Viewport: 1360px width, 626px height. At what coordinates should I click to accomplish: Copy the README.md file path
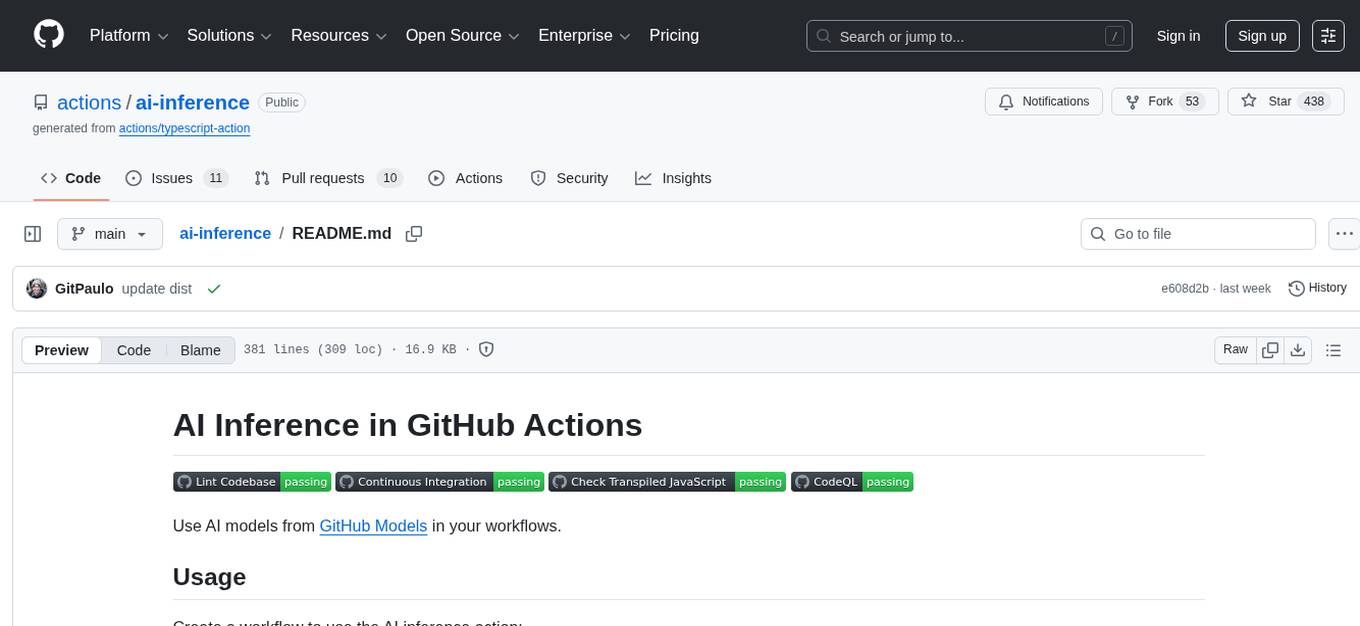(413, 234)
